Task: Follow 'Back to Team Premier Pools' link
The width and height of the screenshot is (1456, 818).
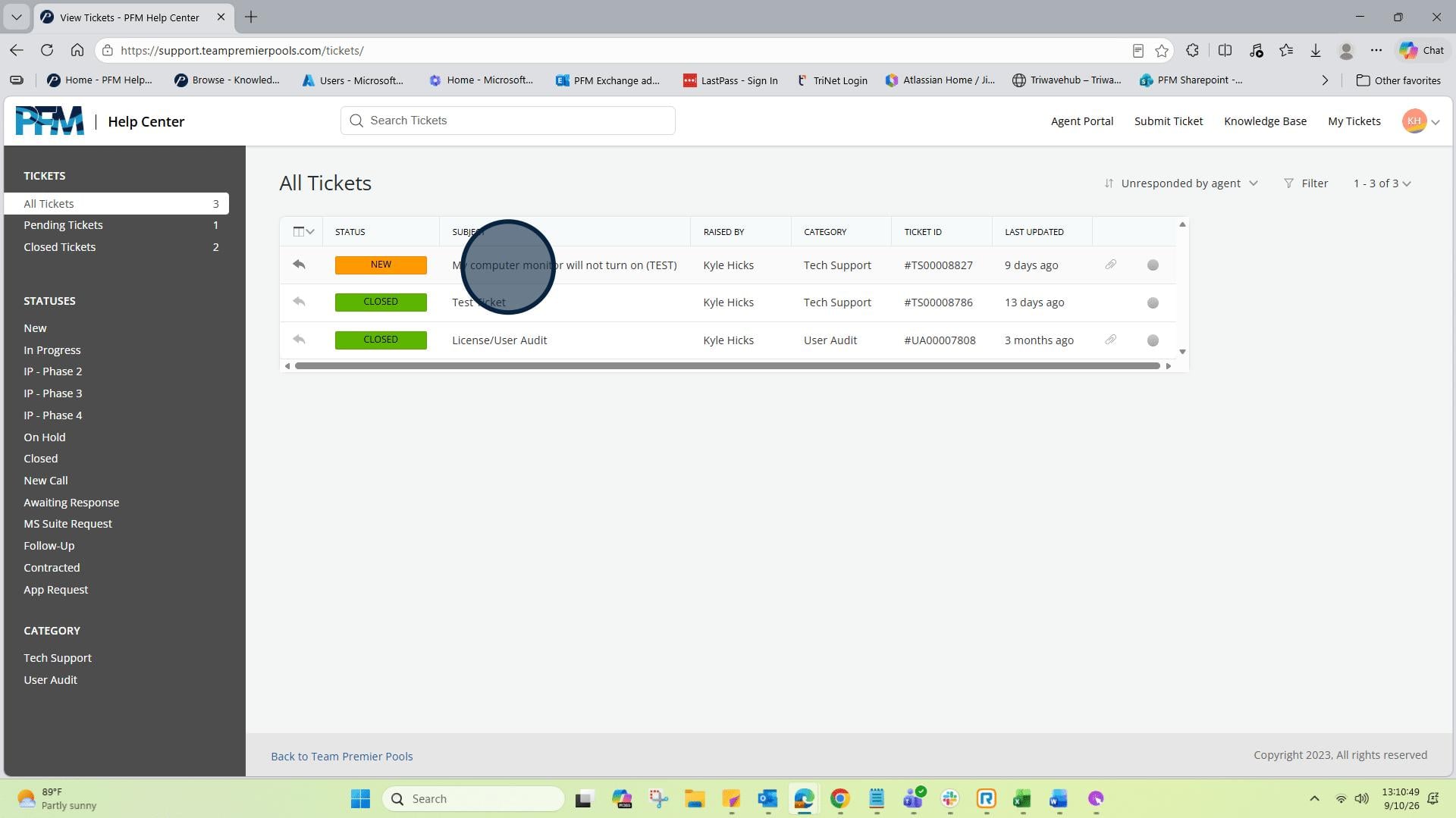Action: tap(341, 756)
